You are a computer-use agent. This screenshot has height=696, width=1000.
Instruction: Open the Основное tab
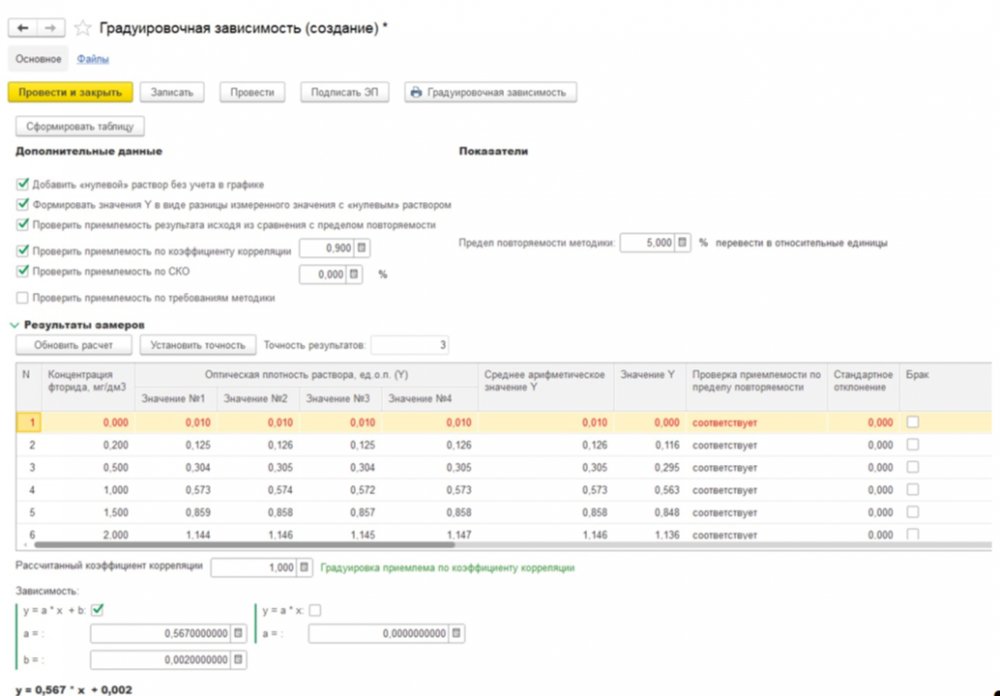pyautogui.click(x=39, y=59)
